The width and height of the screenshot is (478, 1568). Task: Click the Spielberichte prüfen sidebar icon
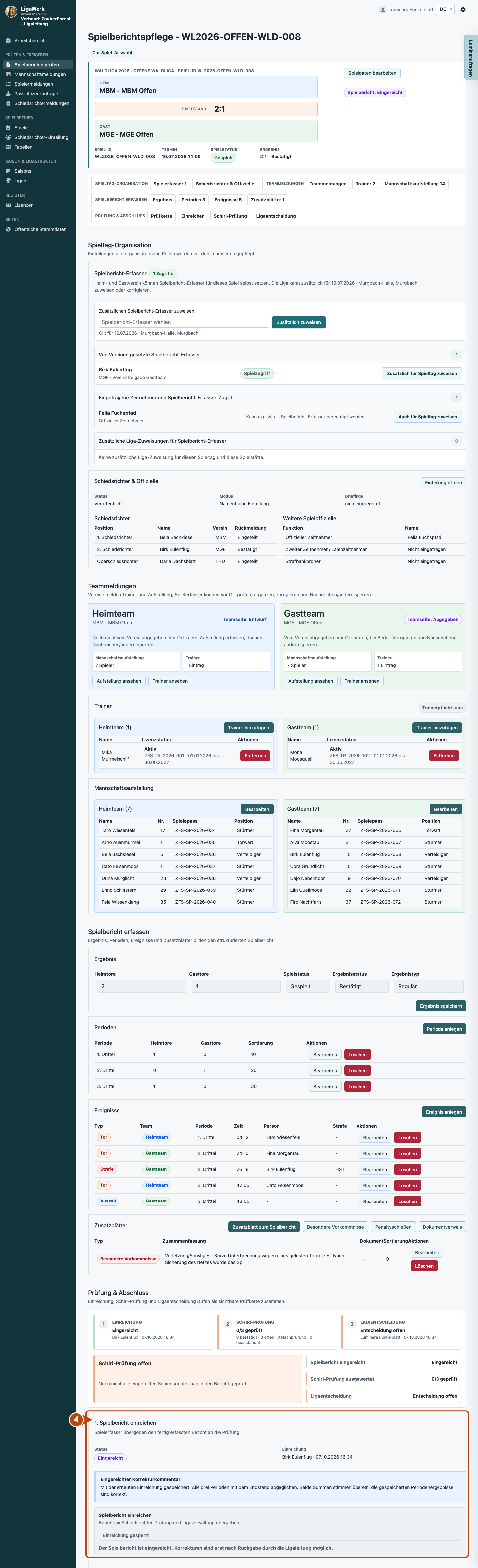pyautogui.click(x=9, y=64)
